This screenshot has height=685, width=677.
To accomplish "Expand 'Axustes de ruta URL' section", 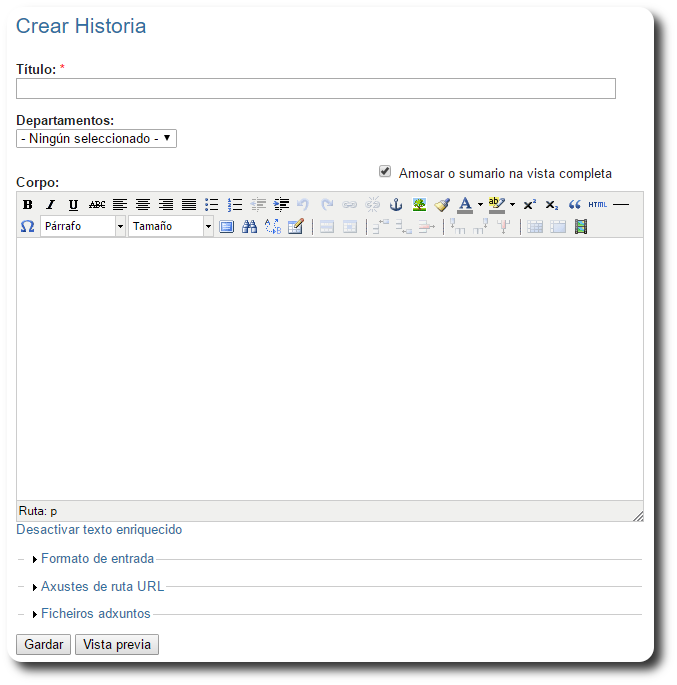I will 102,587.
